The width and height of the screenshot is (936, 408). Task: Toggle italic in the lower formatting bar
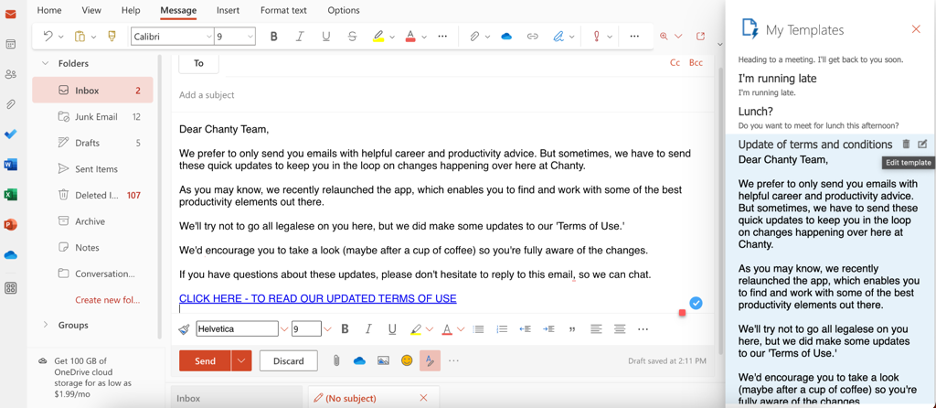click(368, 329)
